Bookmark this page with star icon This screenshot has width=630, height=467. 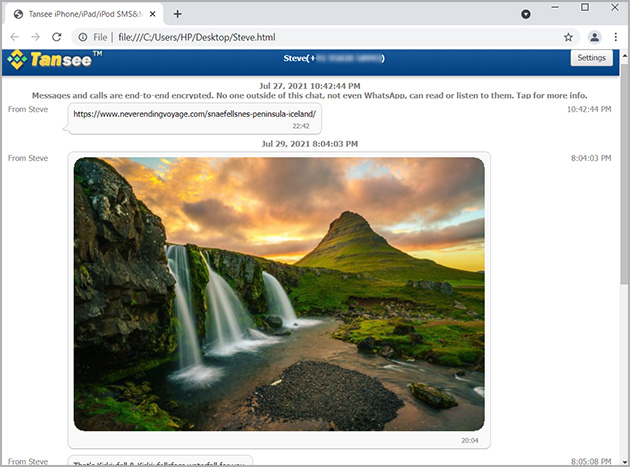click(568, 37)
